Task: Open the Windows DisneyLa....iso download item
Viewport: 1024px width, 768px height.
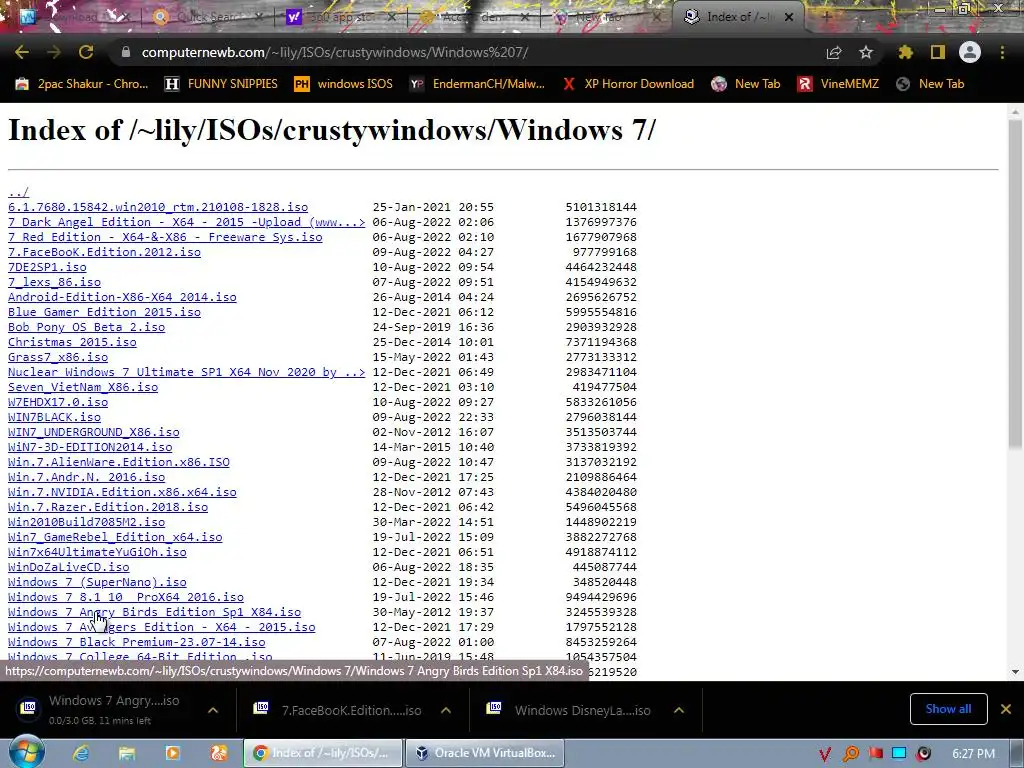Action: click(x=571, y=710)
